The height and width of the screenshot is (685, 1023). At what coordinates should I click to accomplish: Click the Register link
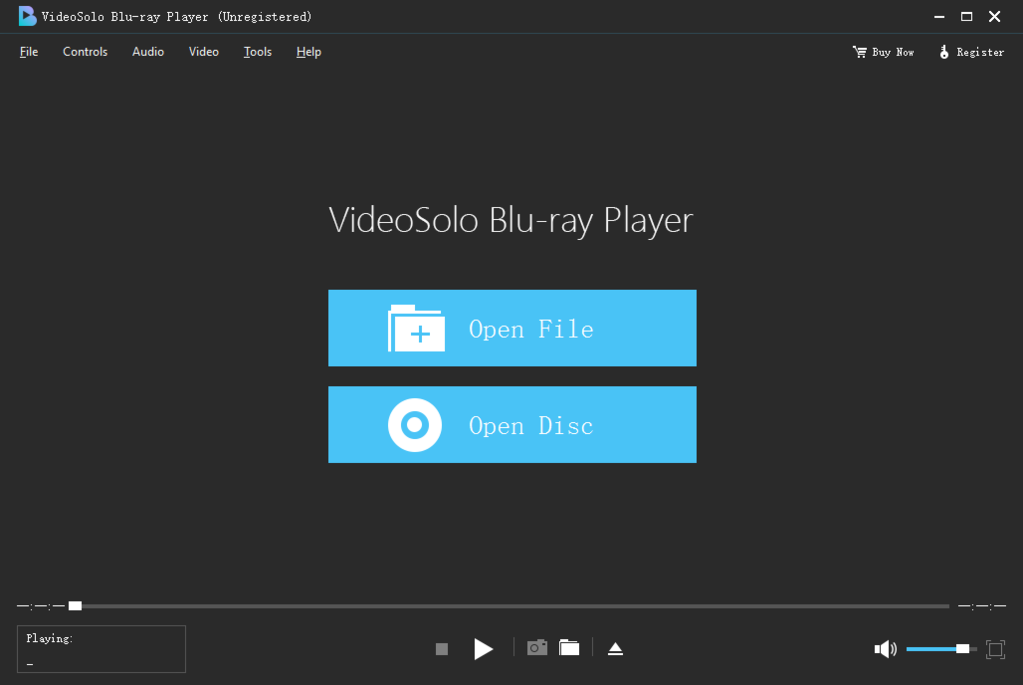(971, 52)
